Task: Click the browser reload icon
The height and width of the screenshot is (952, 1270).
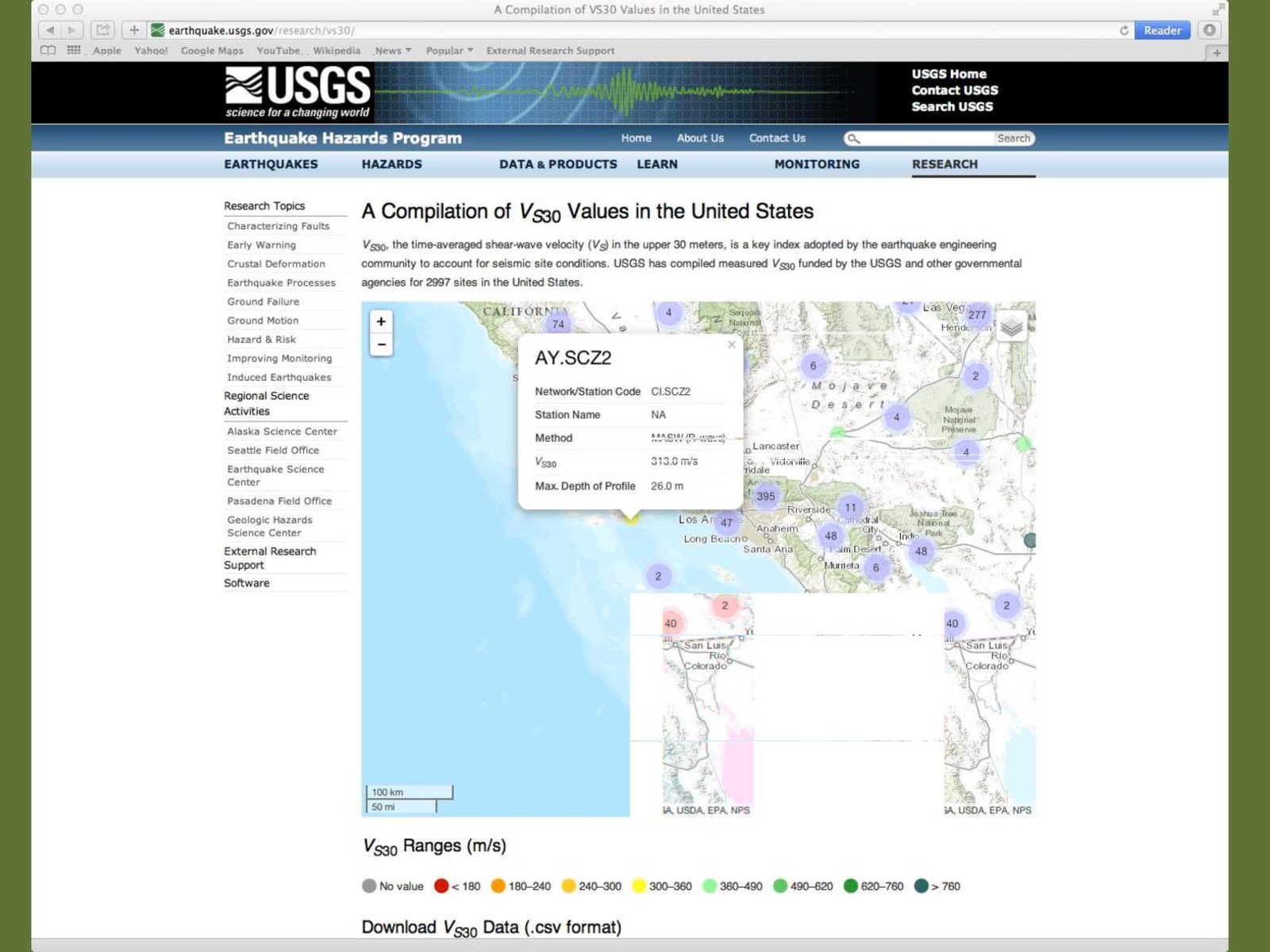Action: [x=1124, y=30]
